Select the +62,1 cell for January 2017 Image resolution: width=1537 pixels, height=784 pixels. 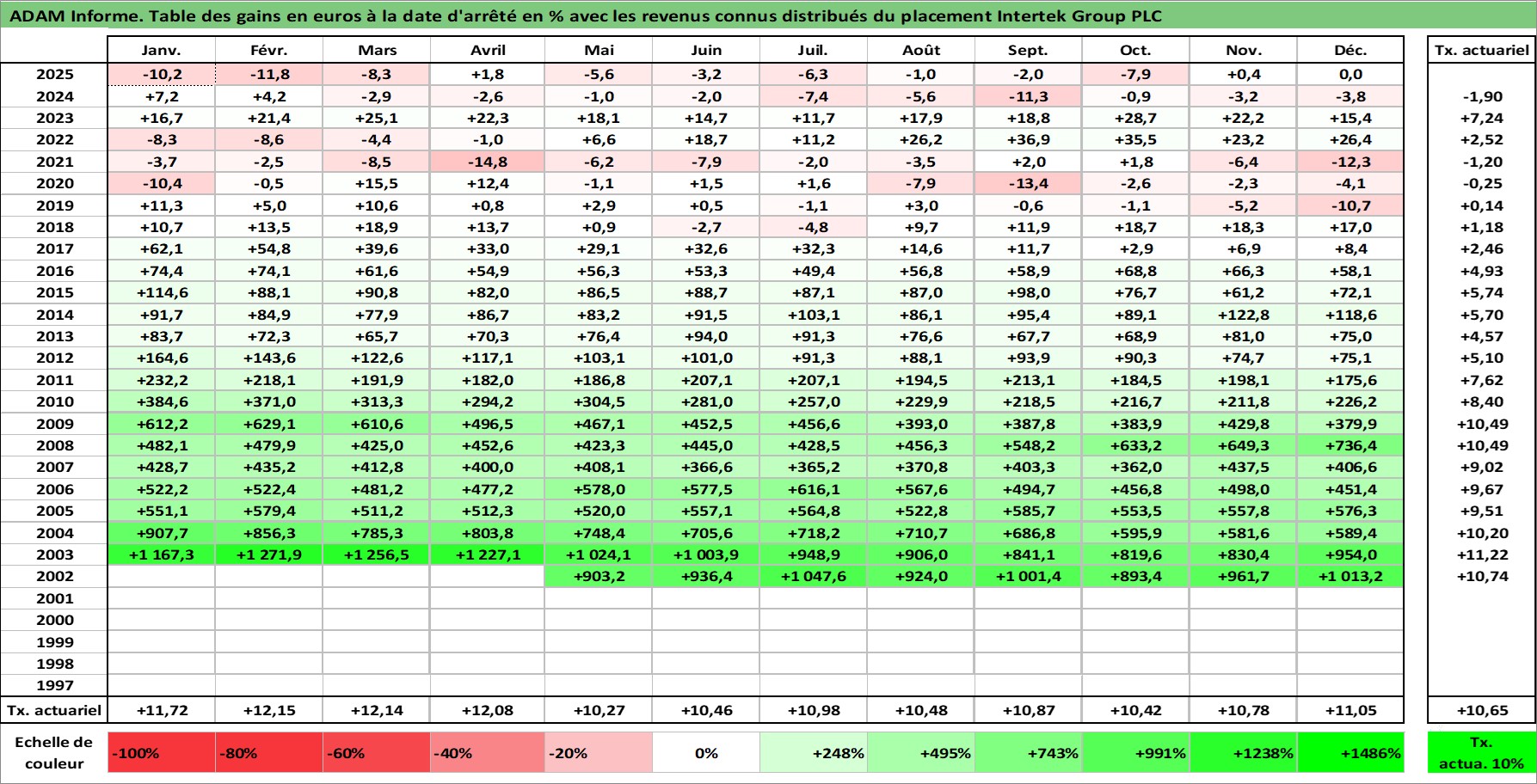pos(161,248)
